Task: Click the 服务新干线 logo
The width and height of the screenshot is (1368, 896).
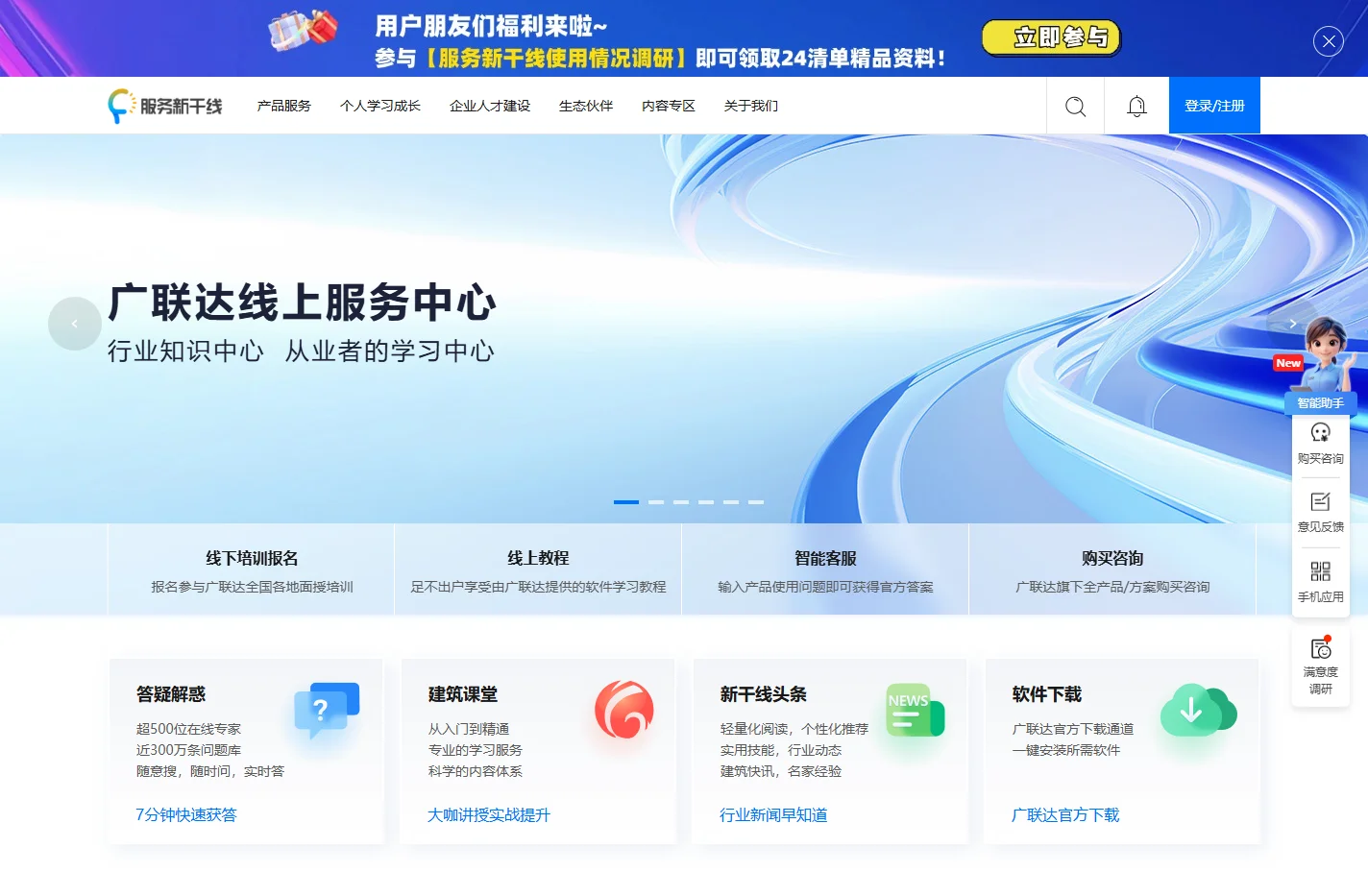Action: [165, 106]
